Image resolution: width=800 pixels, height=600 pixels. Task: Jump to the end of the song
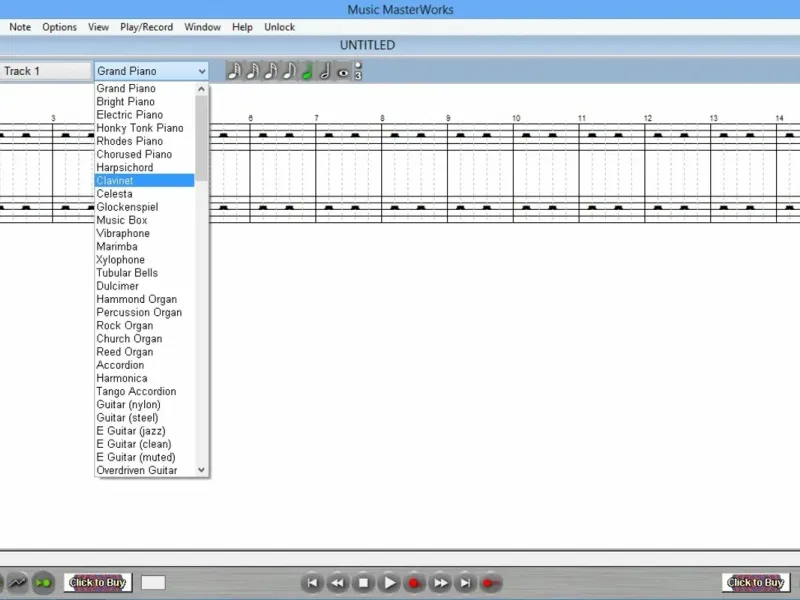pyautogui.click(x=465, y=582)
